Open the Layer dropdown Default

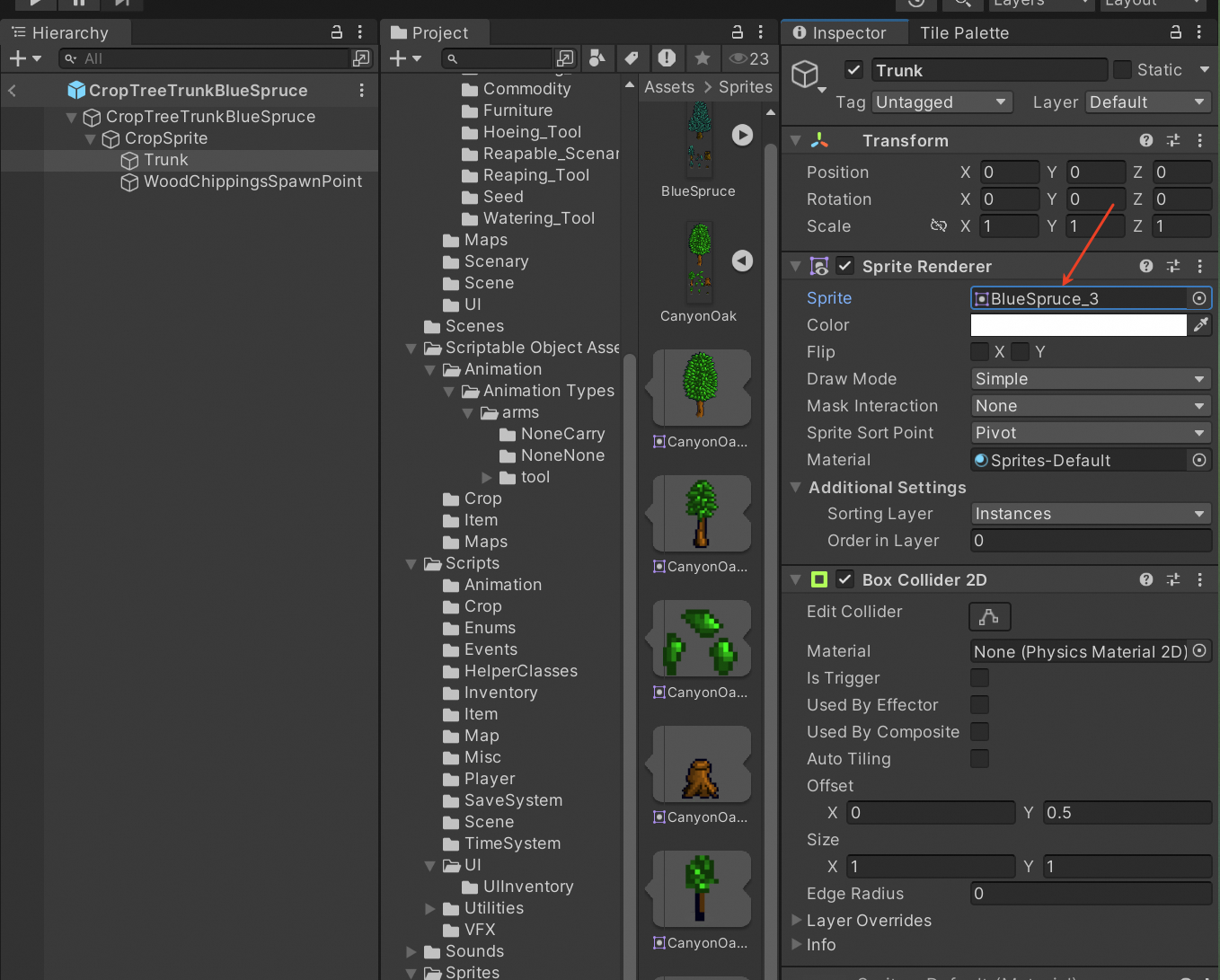(x=1148, y=102)
